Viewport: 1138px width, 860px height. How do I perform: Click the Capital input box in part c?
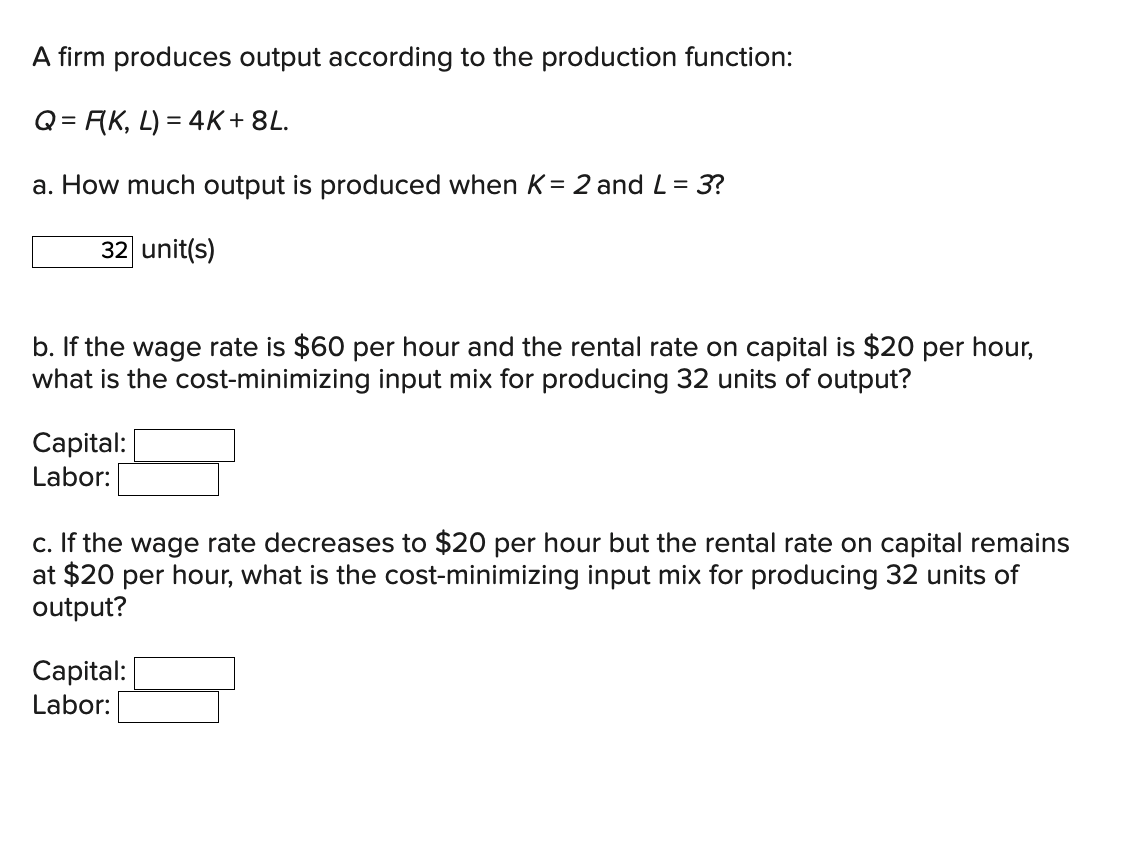tap(184, 673)
